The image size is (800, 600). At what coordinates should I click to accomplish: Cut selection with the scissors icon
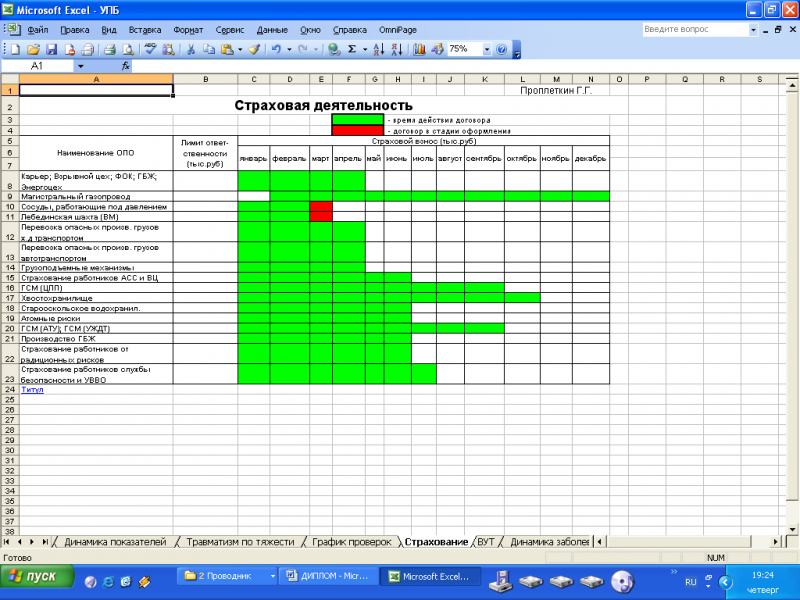point(191,49)
